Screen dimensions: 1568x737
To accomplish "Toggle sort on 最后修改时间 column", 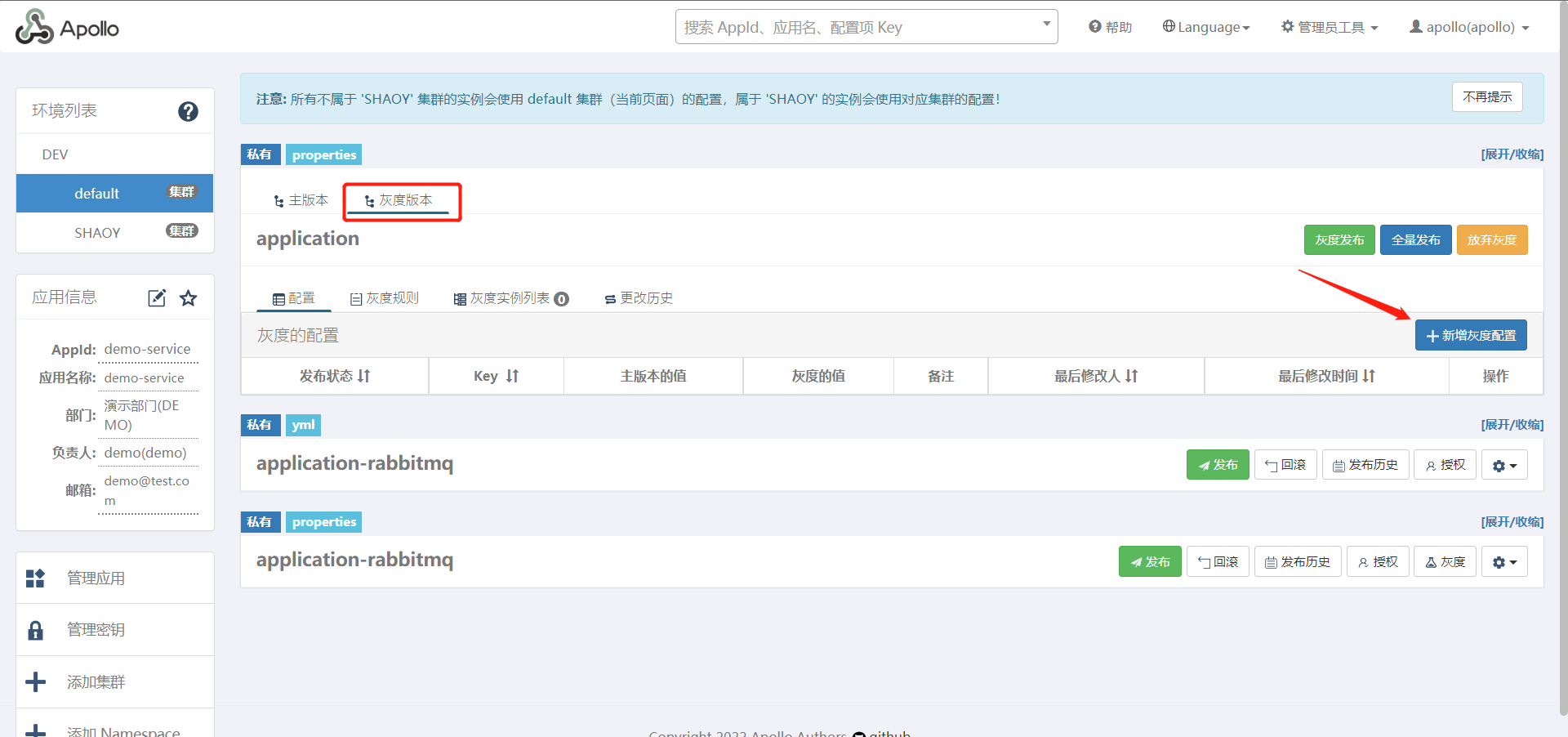I will pyautogui.click(x=1369, y=376).
